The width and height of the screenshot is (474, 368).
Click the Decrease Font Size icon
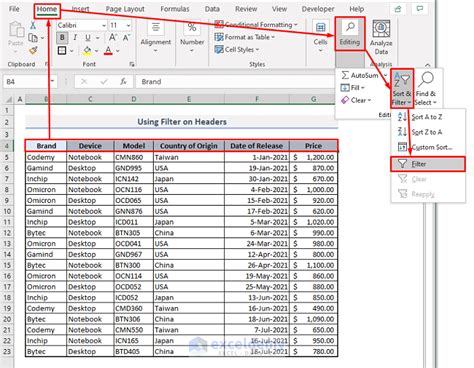tap(126, 38)
